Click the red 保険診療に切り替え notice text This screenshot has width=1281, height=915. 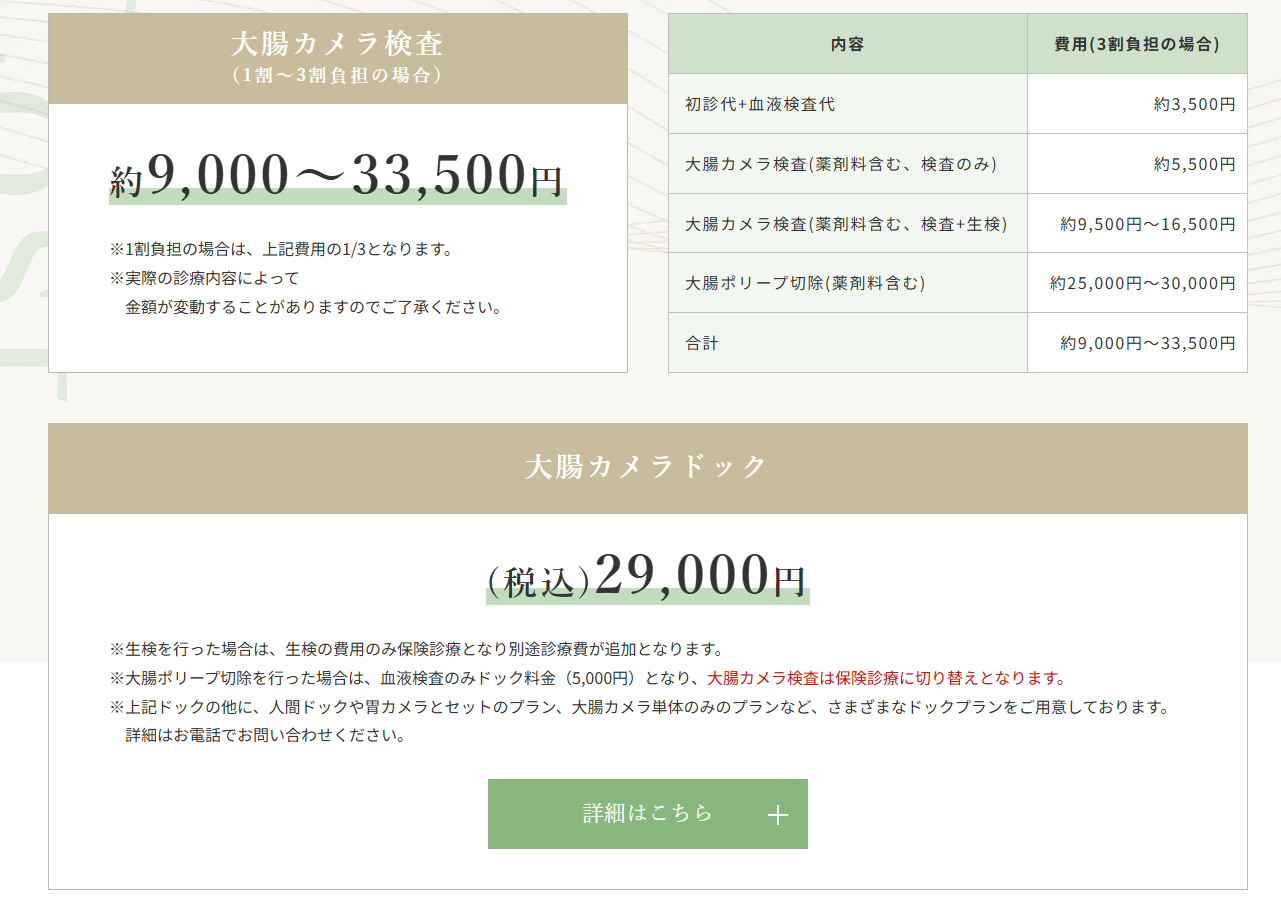886,678
